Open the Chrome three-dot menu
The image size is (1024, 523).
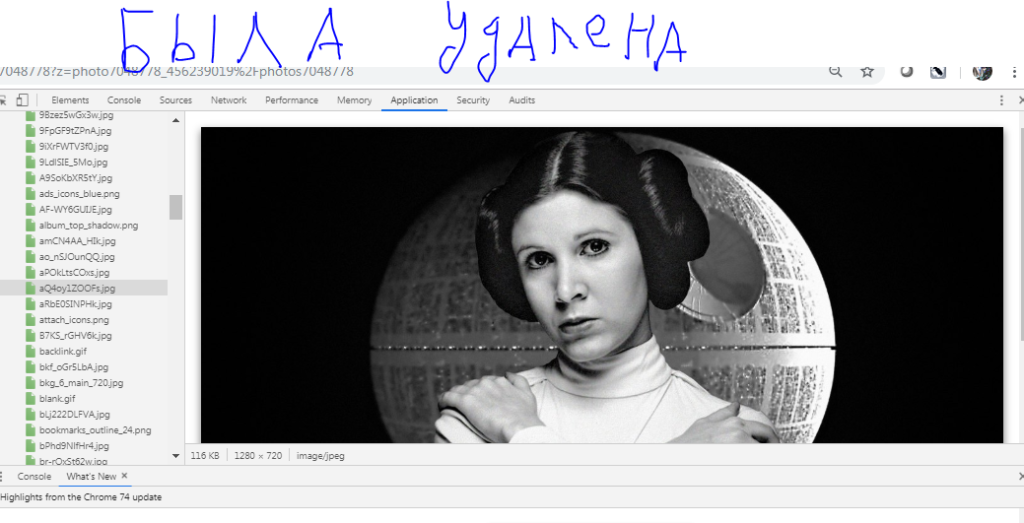[x=1015, y=72]
